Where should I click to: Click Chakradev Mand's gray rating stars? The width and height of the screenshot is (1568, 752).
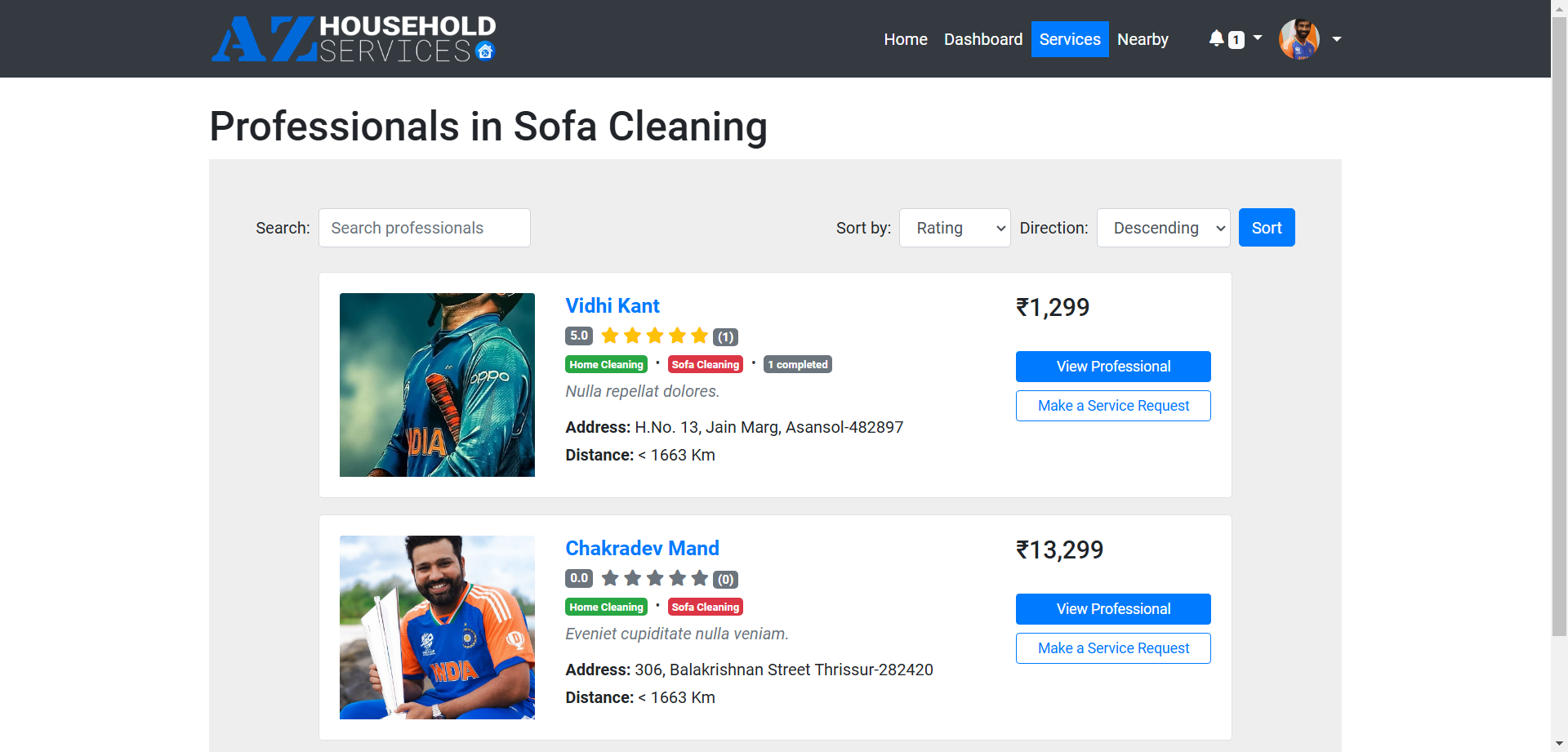654,578
